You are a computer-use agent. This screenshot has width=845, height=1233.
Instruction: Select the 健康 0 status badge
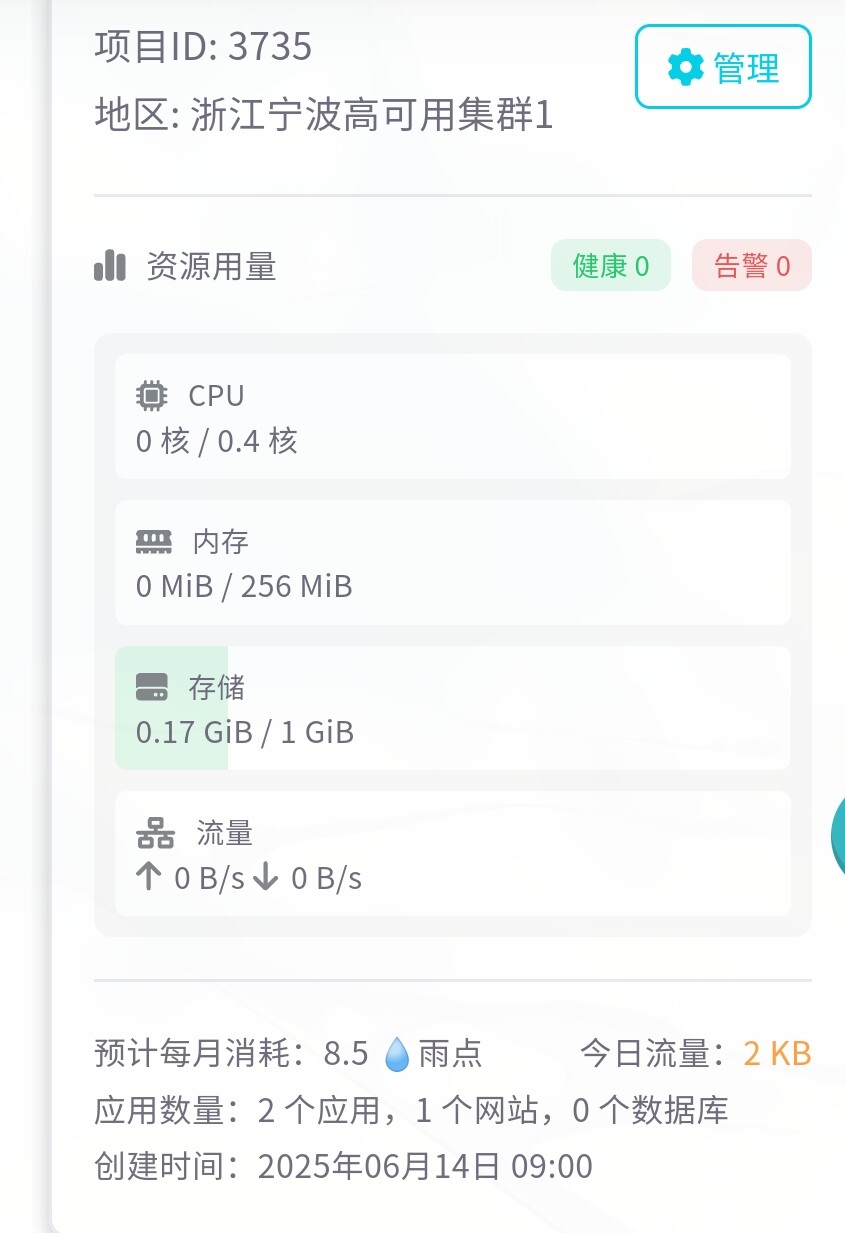click(611, 266)
